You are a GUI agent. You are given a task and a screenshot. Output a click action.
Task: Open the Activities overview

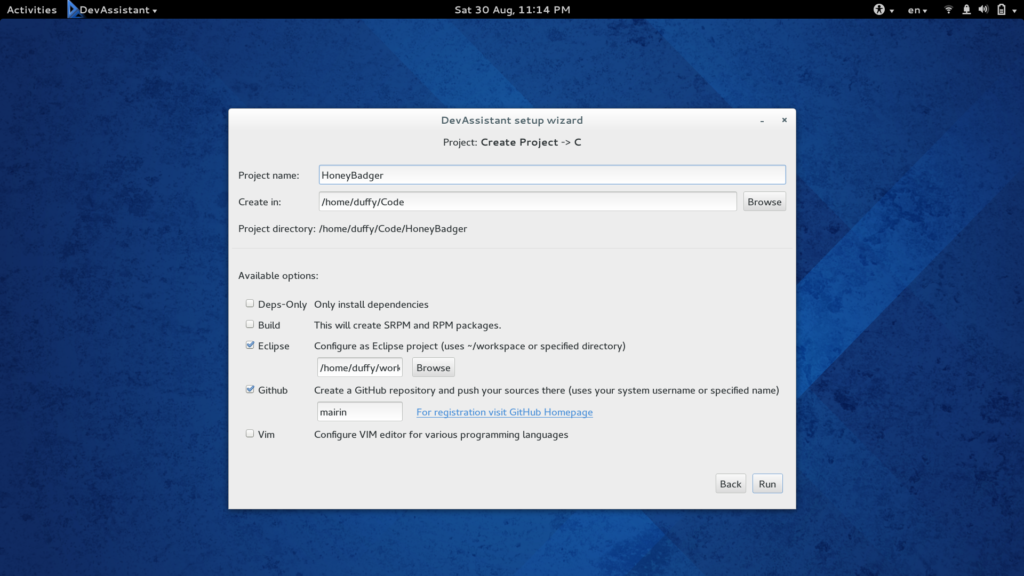[x=31, y=10]
